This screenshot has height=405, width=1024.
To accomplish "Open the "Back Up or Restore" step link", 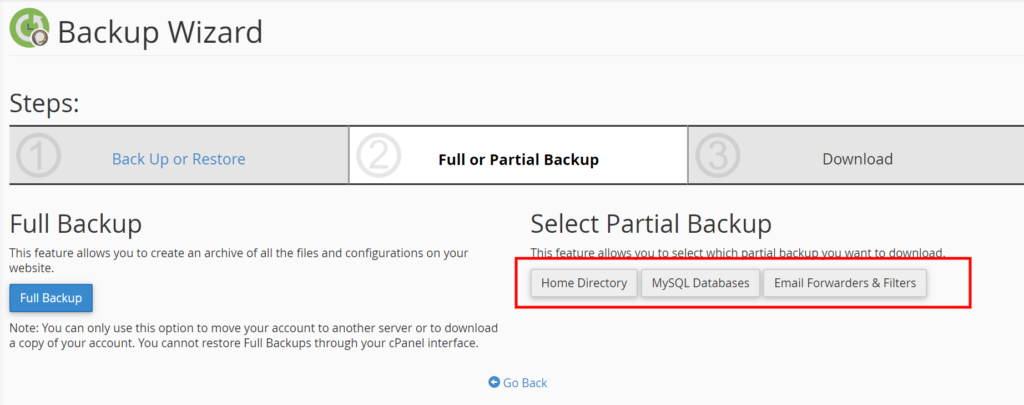I will pos(178,159).
